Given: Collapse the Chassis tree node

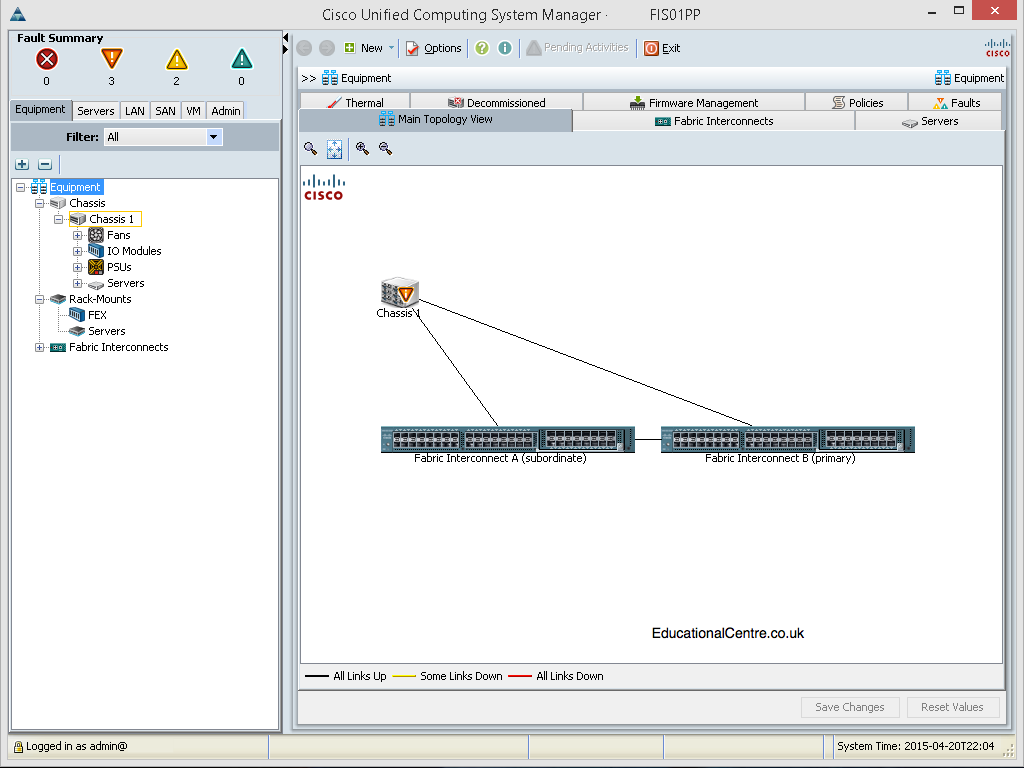Looking at the screenshot, I should (39, 203).
